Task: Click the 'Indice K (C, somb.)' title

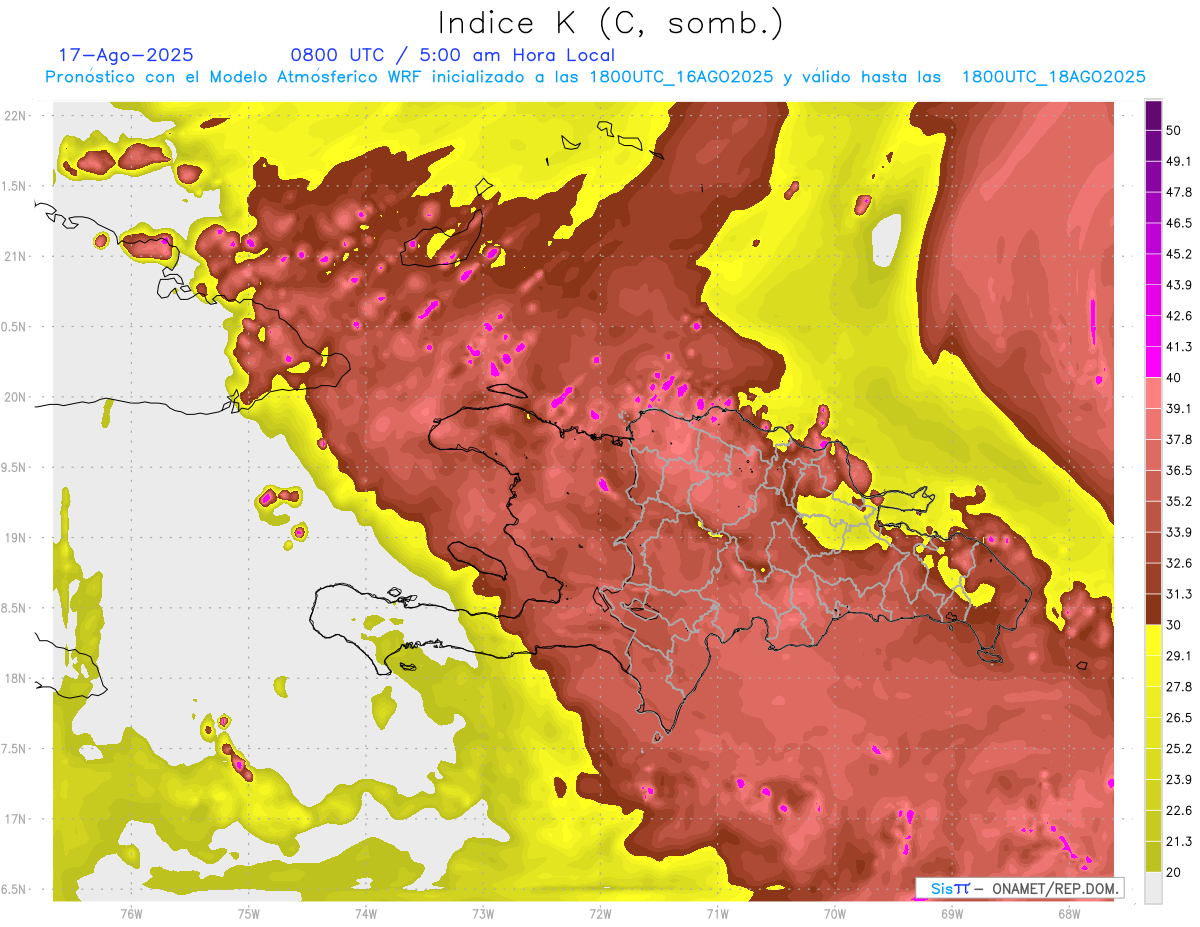Action: pos(611,23)
